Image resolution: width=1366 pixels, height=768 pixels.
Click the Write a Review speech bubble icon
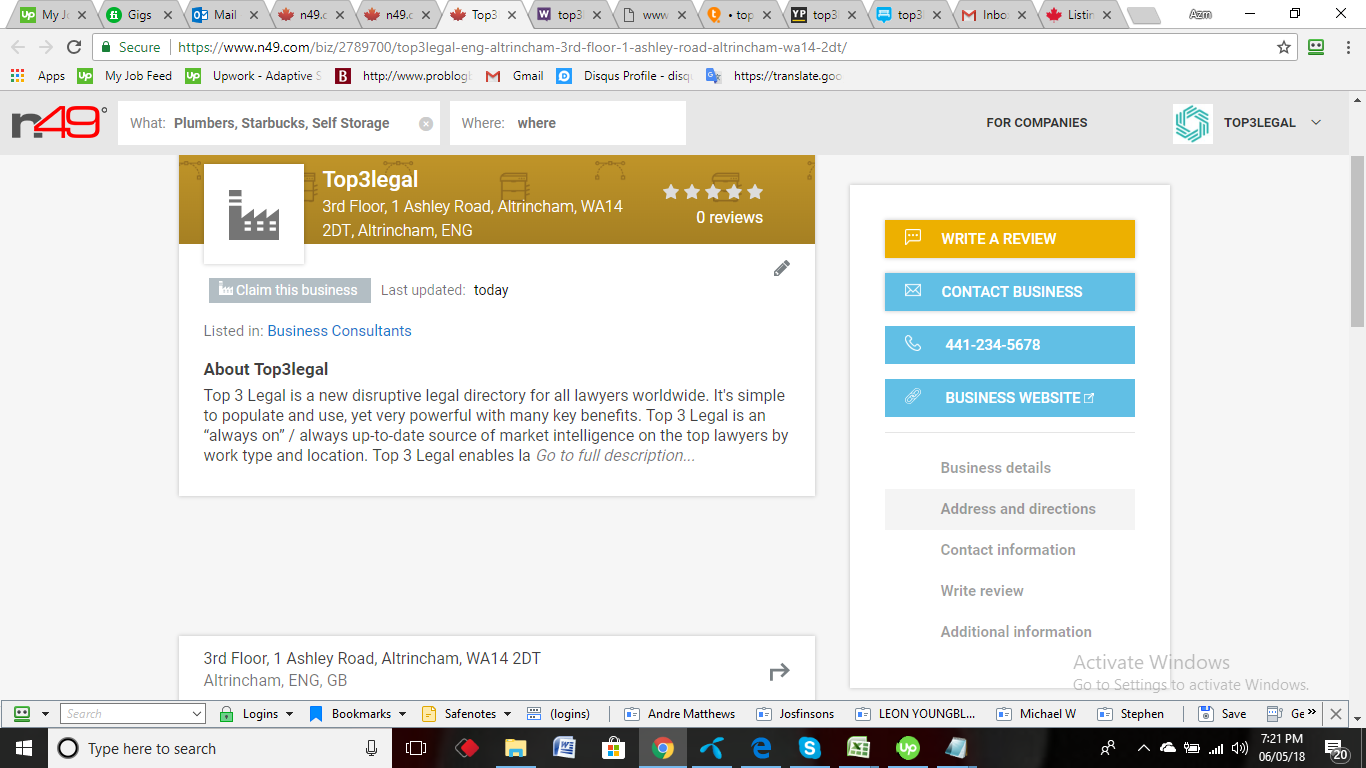coord(911,239)
